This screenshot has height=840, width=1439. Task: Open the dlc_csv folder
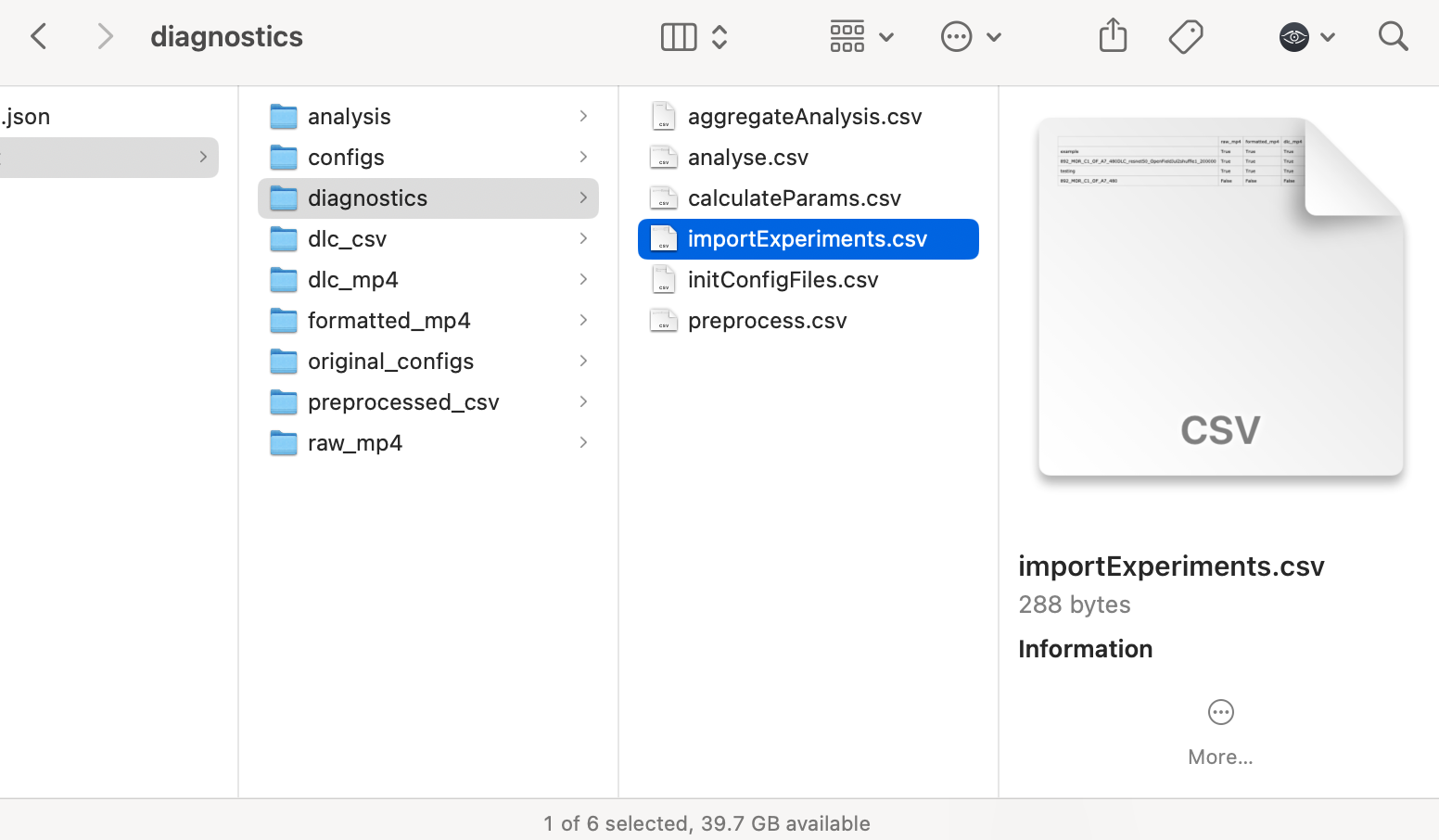coord(428,239)
